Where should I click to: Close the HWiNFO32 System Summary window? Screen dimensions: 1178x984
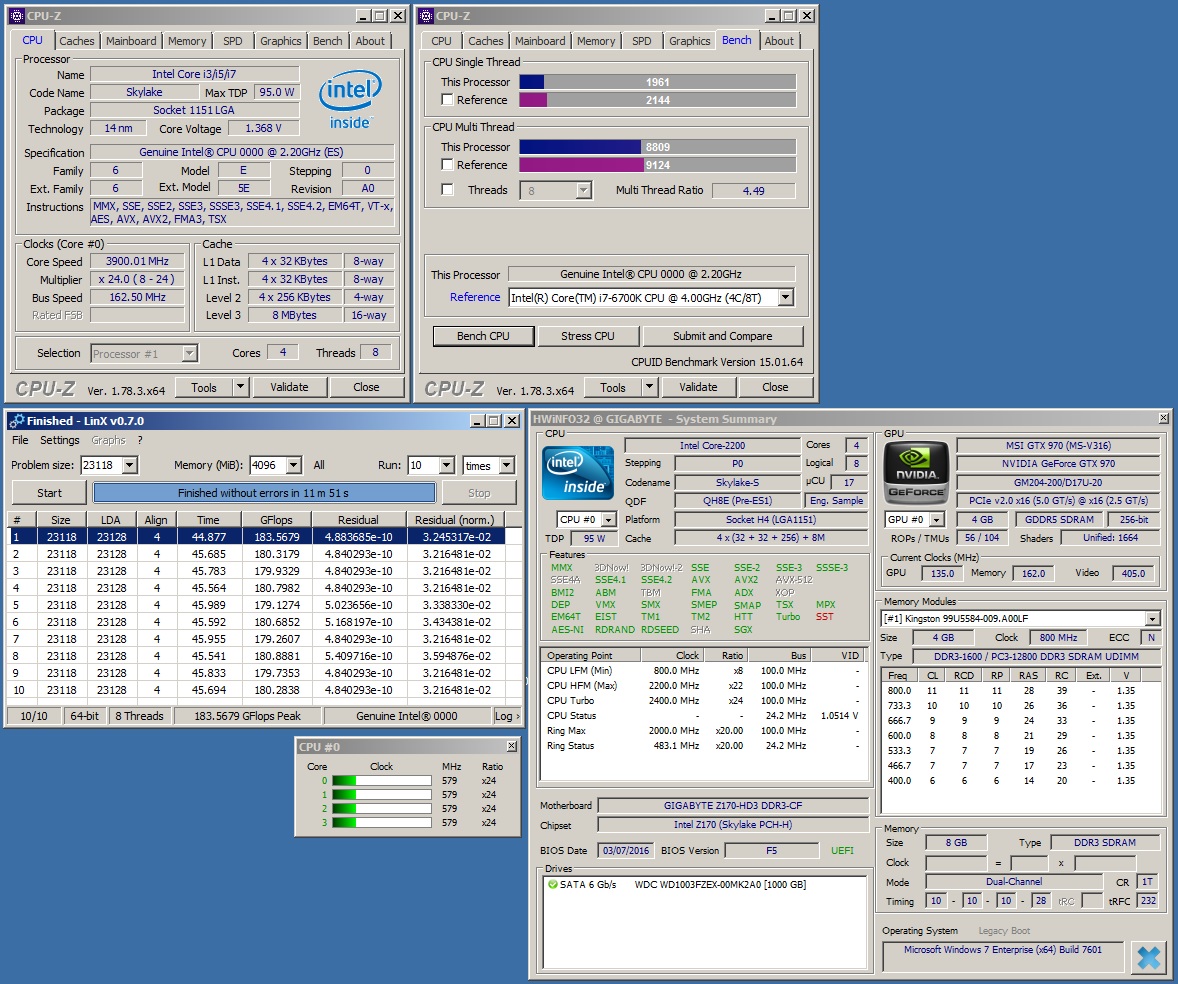(x=1163, y=418)
